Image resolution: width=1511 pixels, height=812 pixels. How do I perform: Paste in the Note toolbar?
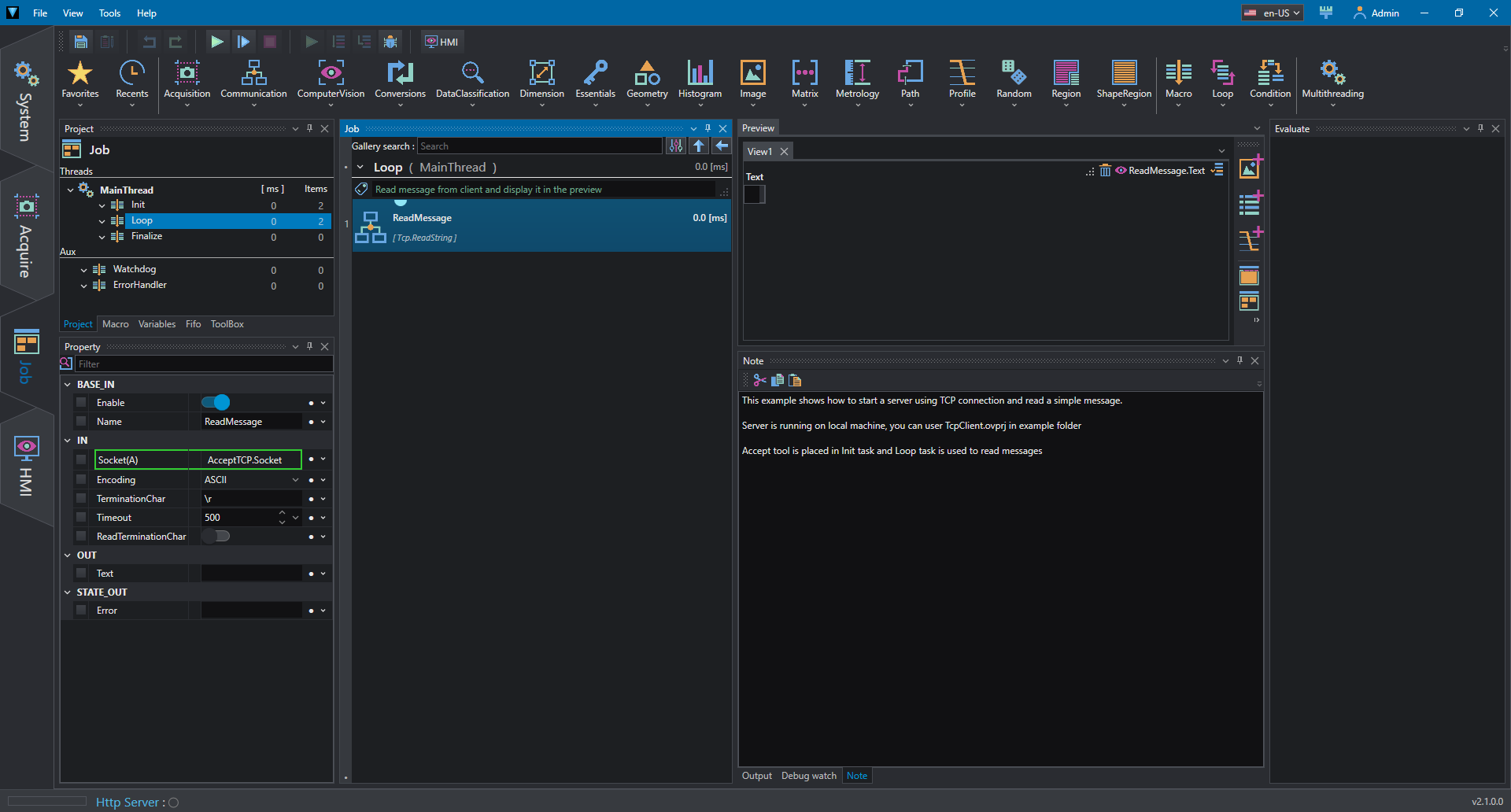[x=795, y=380]
